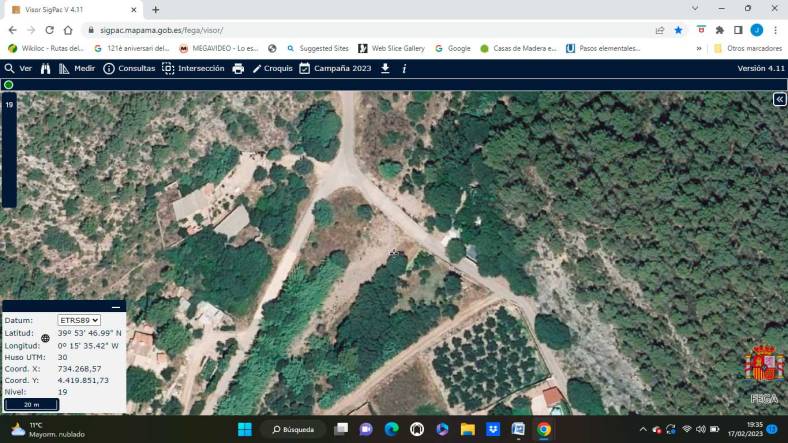The width and height of the screenshot is (788, 443).
Task: Open the Wikiloc bookmark link
Action: [x=47, y=48]
